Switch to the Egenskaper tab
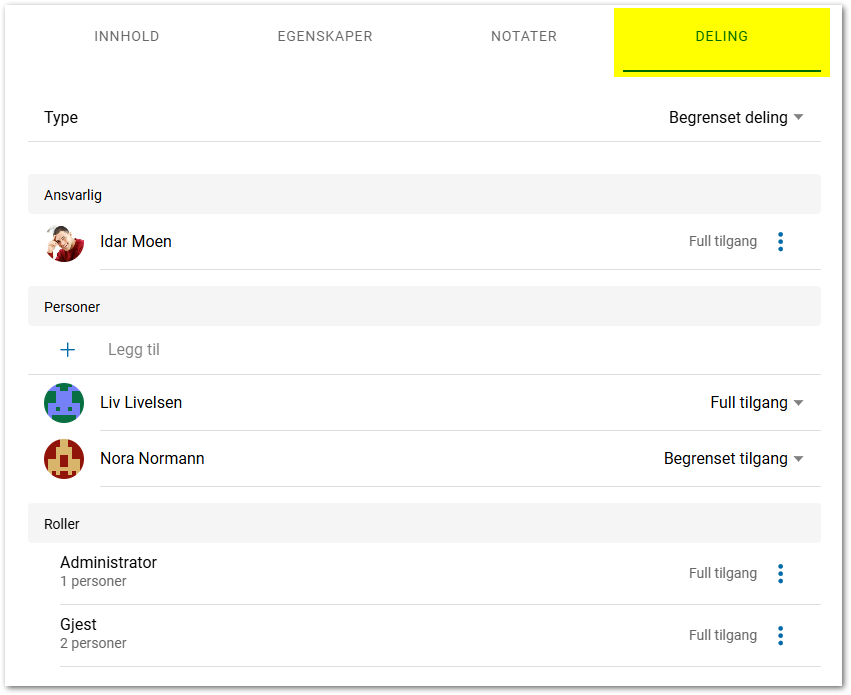 click(x=325, y=37)
